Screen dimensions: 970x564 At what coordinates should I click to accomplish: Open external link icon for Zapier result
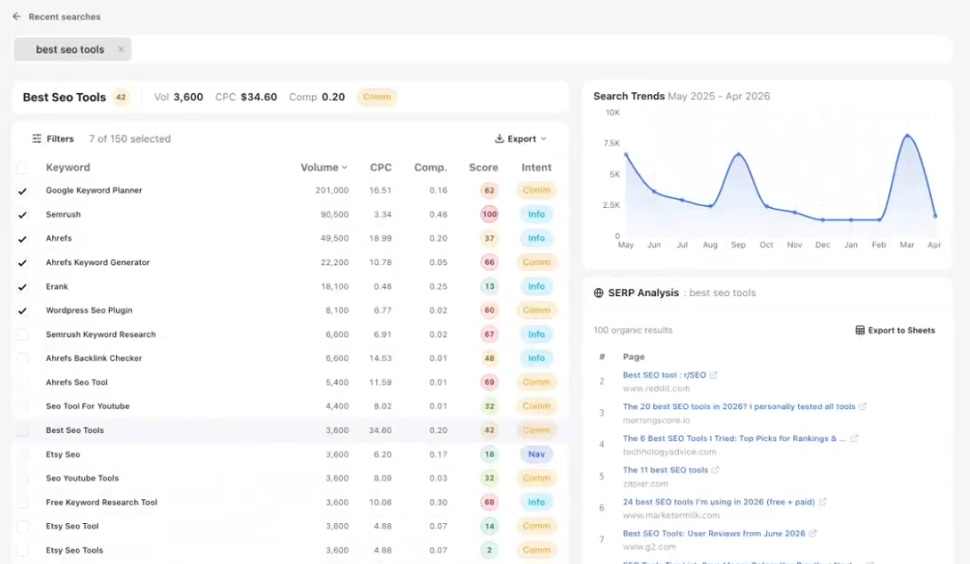[x=715, y=470]
